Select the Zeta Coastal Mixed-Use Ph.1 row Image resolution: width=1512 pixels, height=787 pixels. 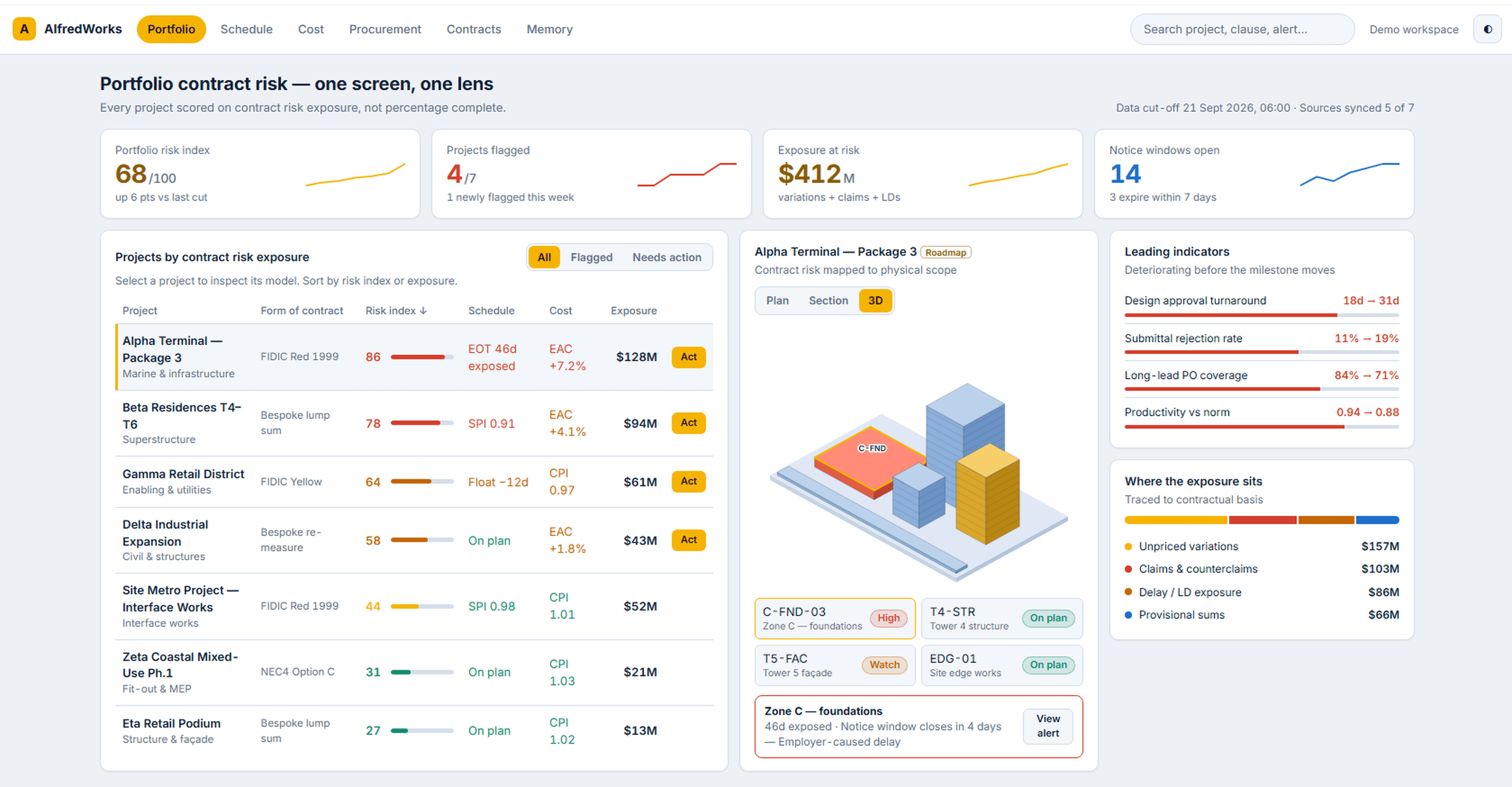414,673
